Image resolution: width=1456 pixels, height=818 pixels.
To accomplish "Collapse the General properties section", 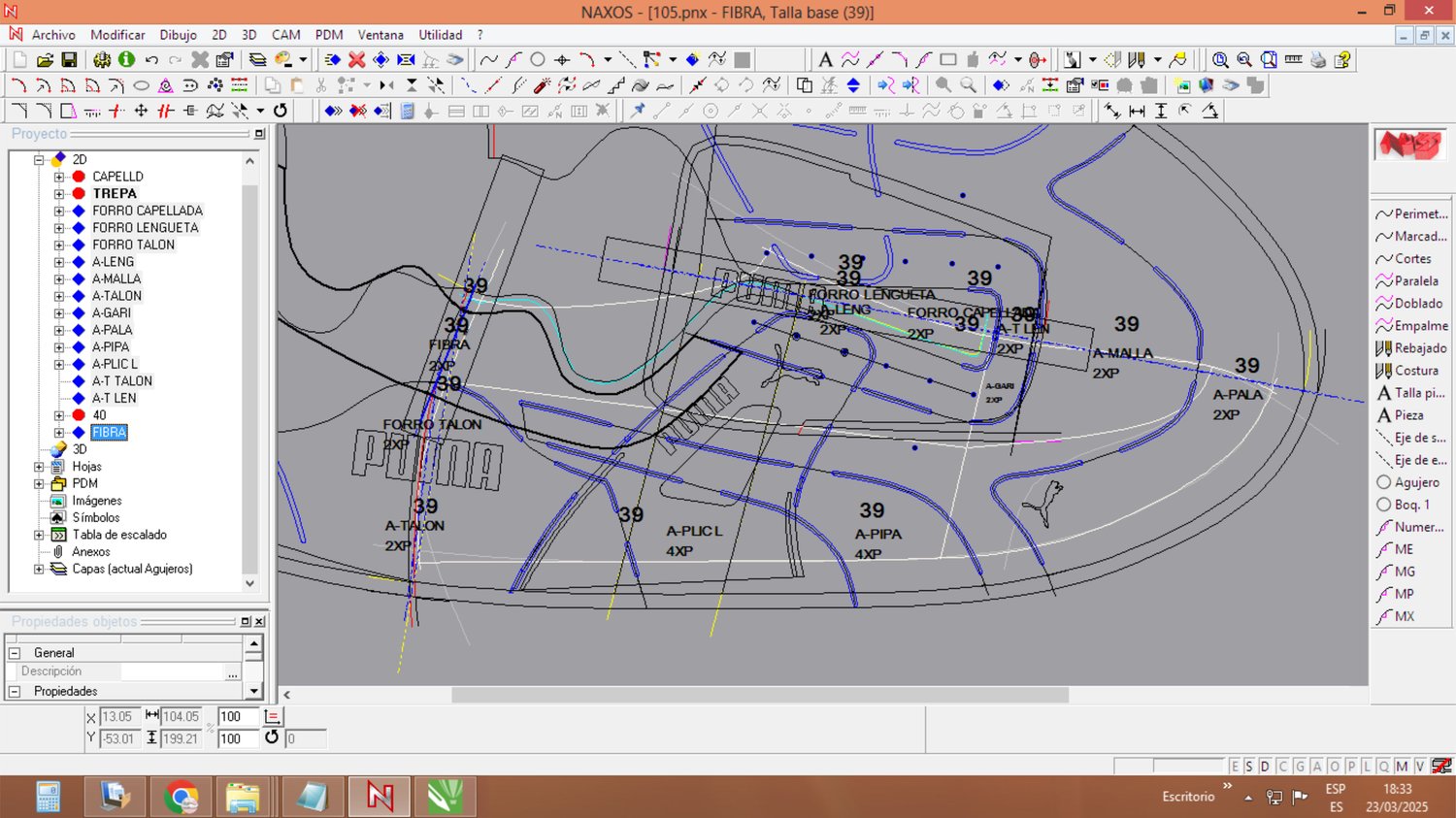I will pos(15,653).
